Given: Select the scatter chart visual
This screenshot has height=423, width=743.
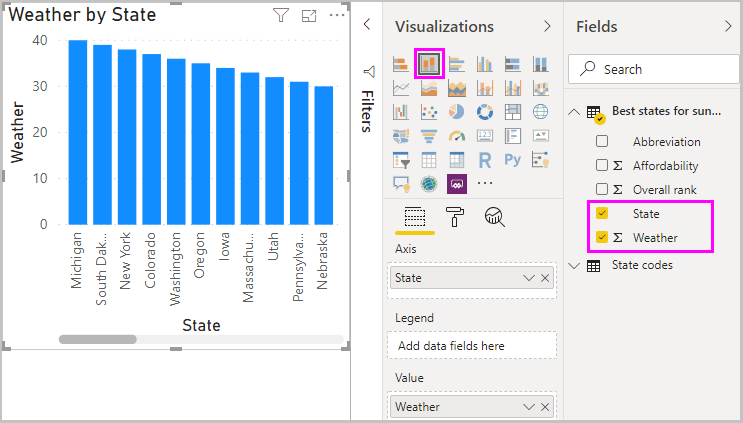Looking at the screenshot, I should [429, 112].
